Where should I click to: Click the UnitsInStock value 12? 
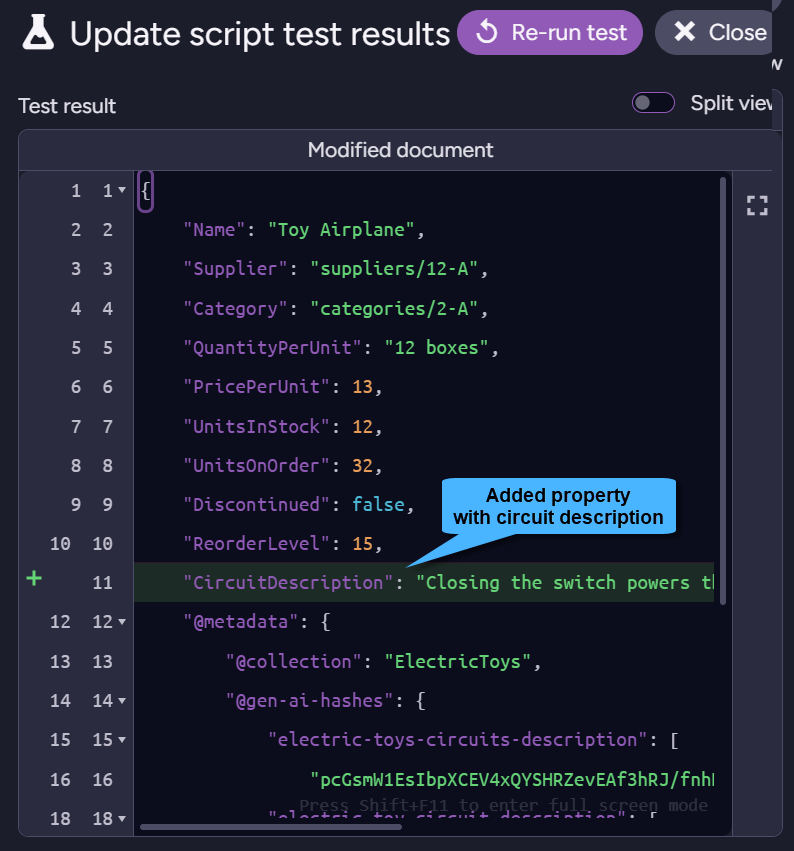pyautogui.click(x=363, y=427)
